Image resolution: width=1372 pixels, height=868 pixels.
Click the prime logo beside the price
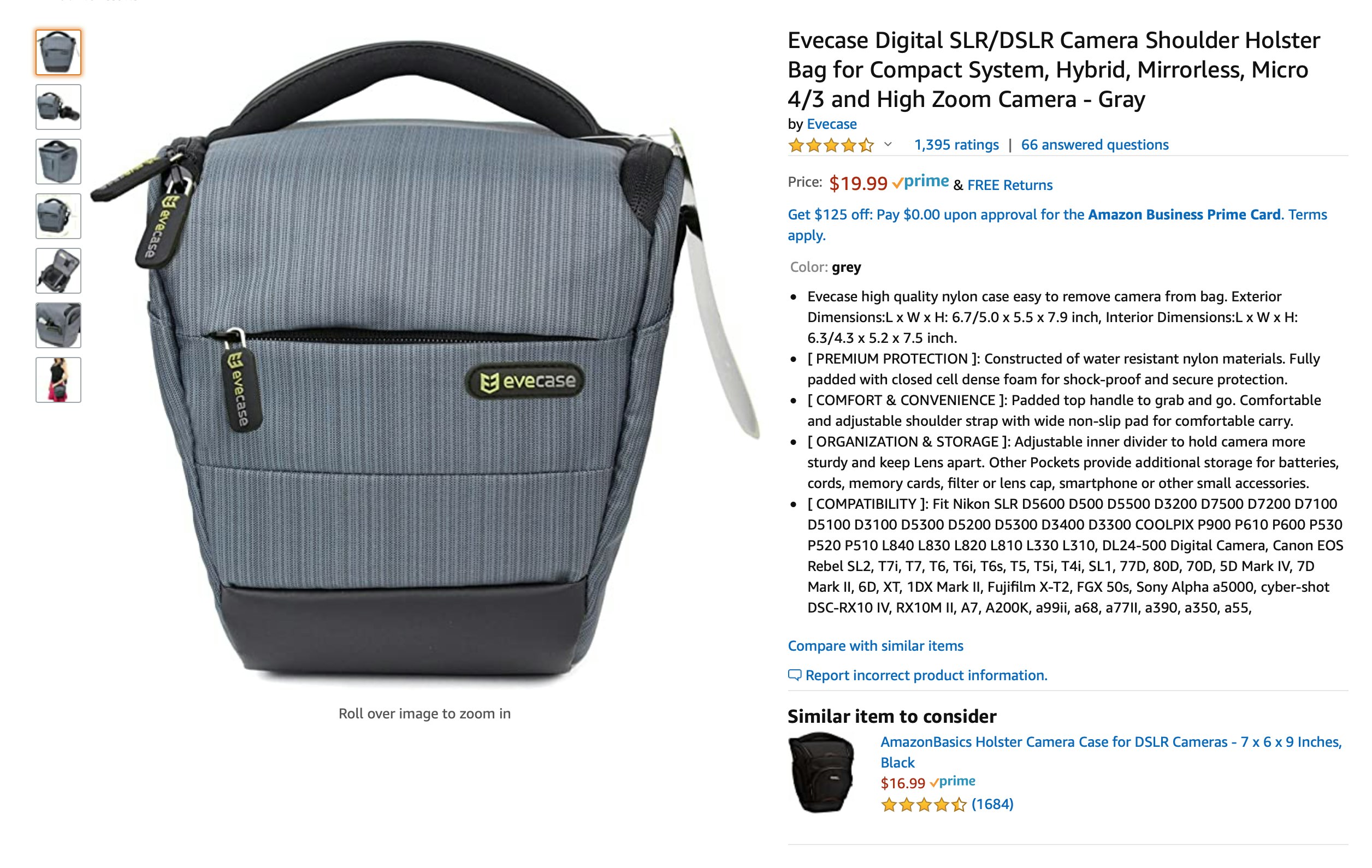[x=920, y=182]
